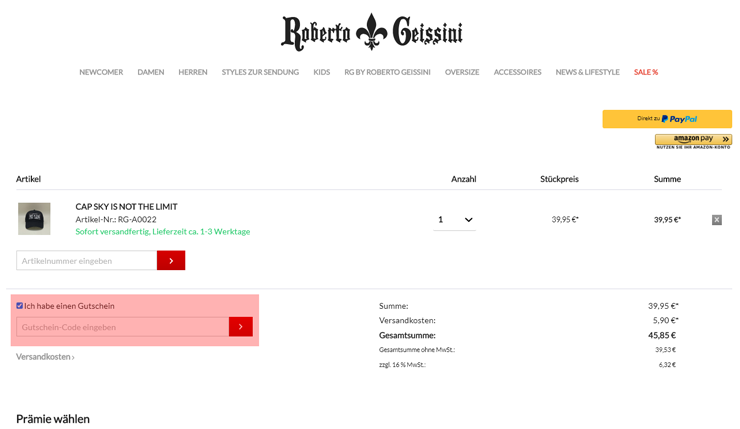Focus the 'Artikelnummer eingeben' input field
This screenshot has height=429, width=740.
[86, 261]
